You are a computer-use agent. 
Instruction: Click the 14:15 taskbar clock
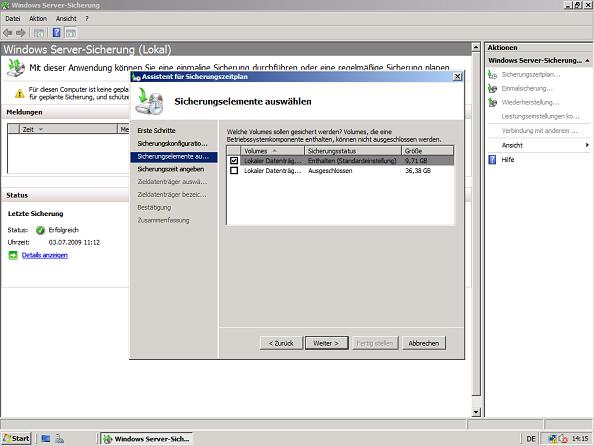click(x=580, y=439)
